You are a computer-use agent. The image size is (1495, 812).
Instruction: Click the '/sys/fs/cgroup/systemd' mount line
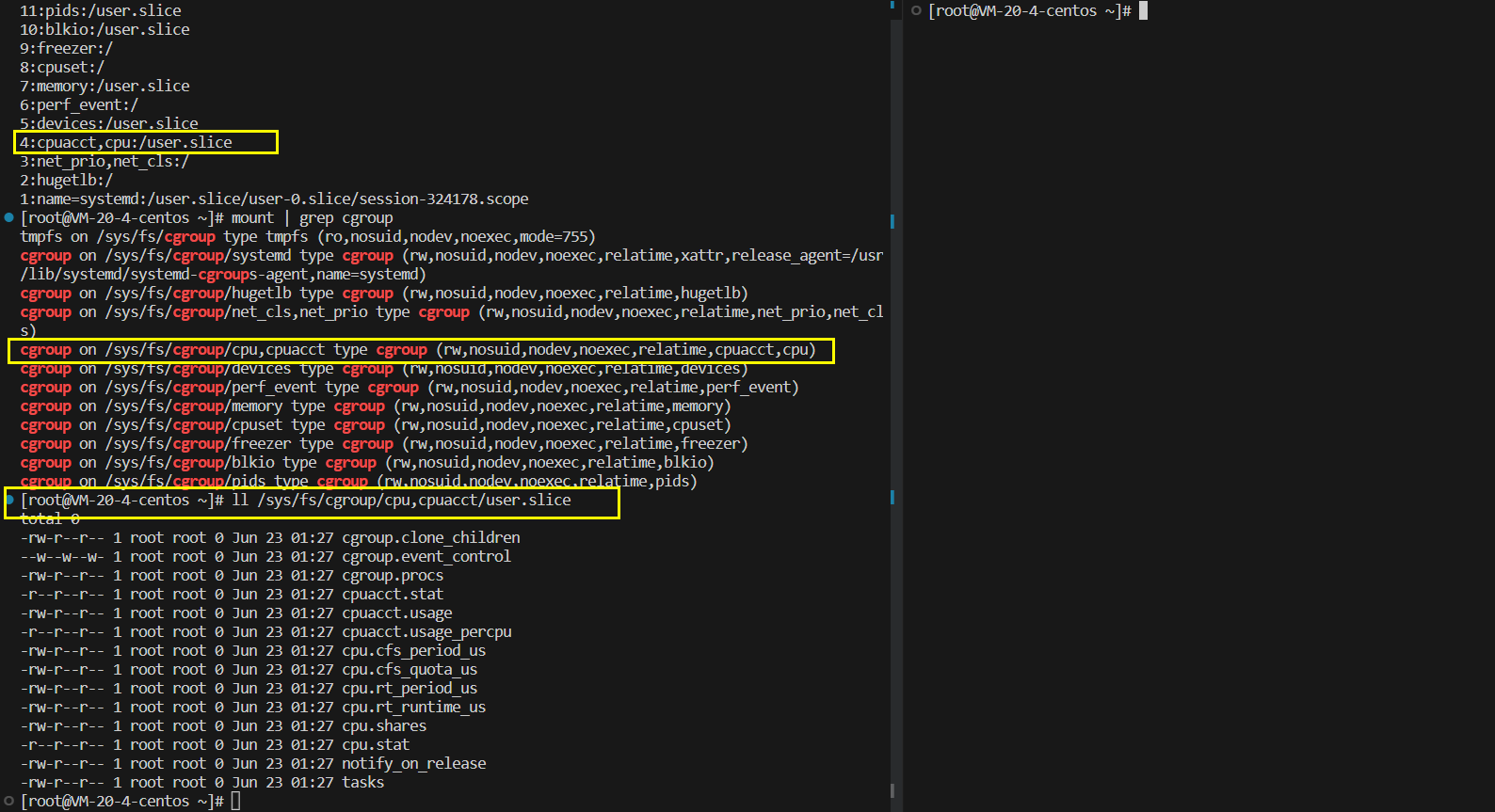452,255
